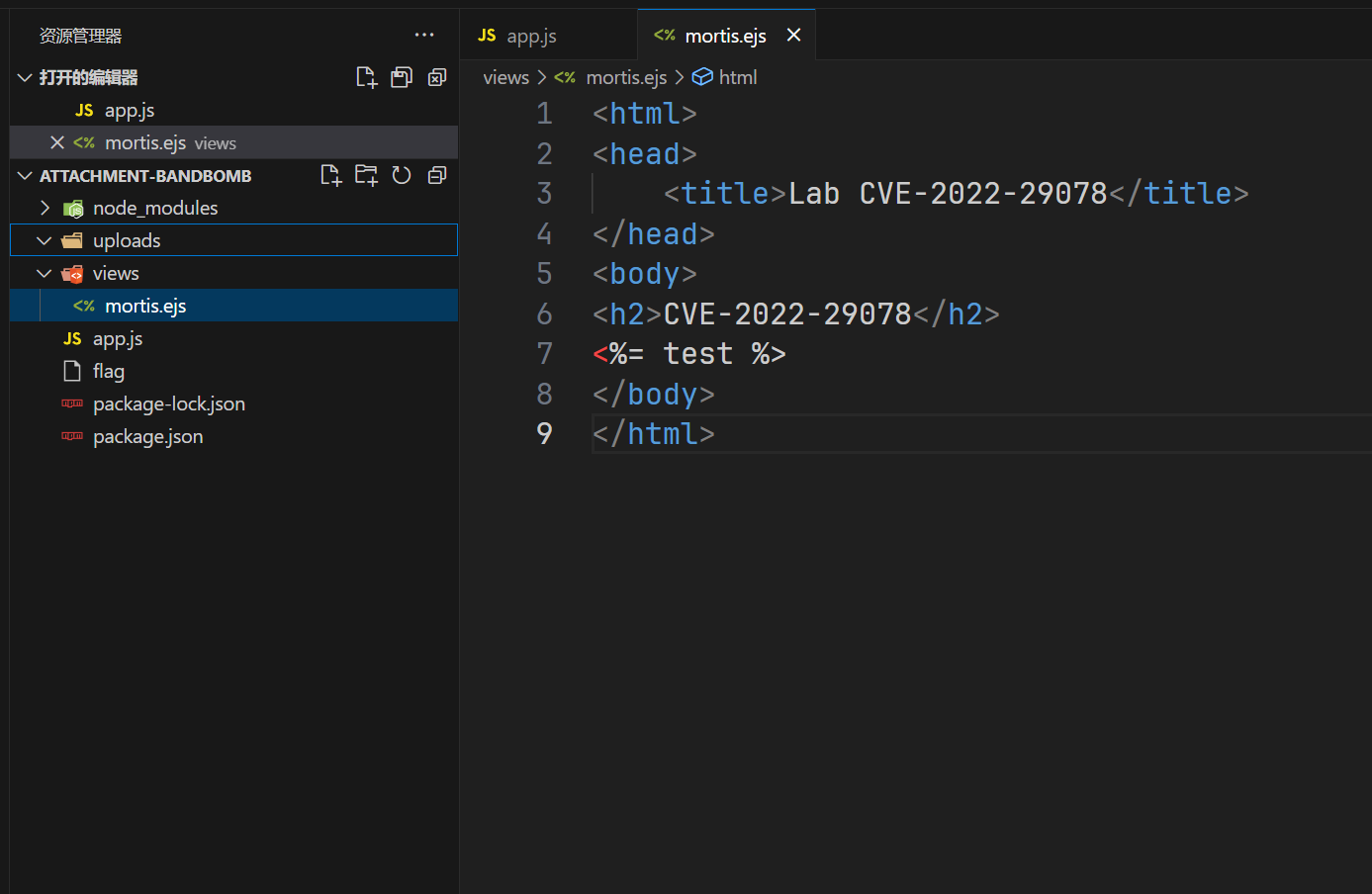Open package-lock.json from the file tree

(x=168, y=403)
